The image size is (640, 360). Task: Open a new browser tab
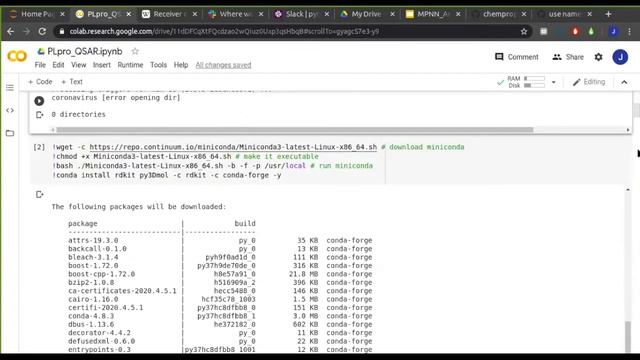pos(608,14)
